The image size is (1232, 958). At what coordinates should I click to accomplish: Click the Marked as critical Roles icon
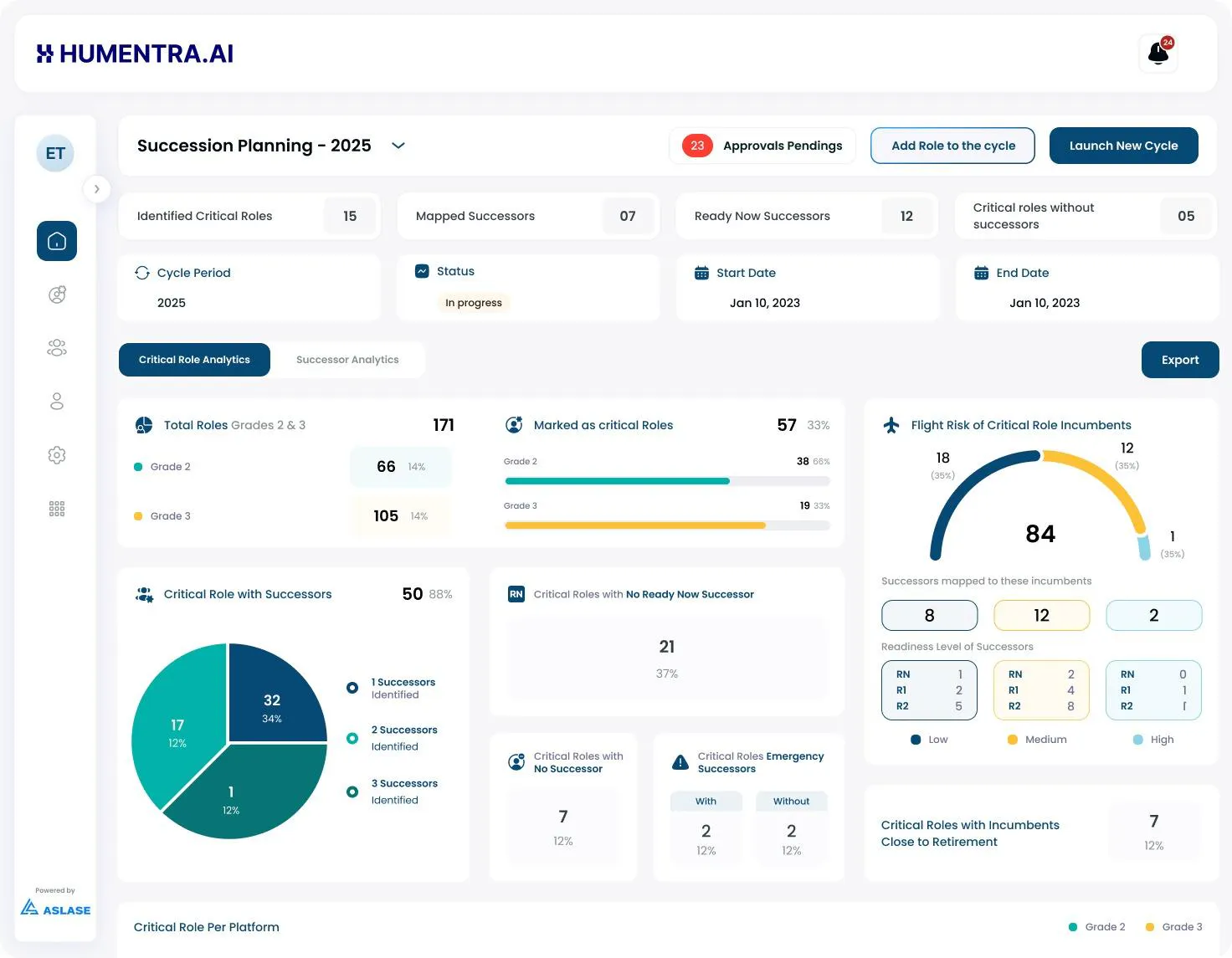point(514,425)
